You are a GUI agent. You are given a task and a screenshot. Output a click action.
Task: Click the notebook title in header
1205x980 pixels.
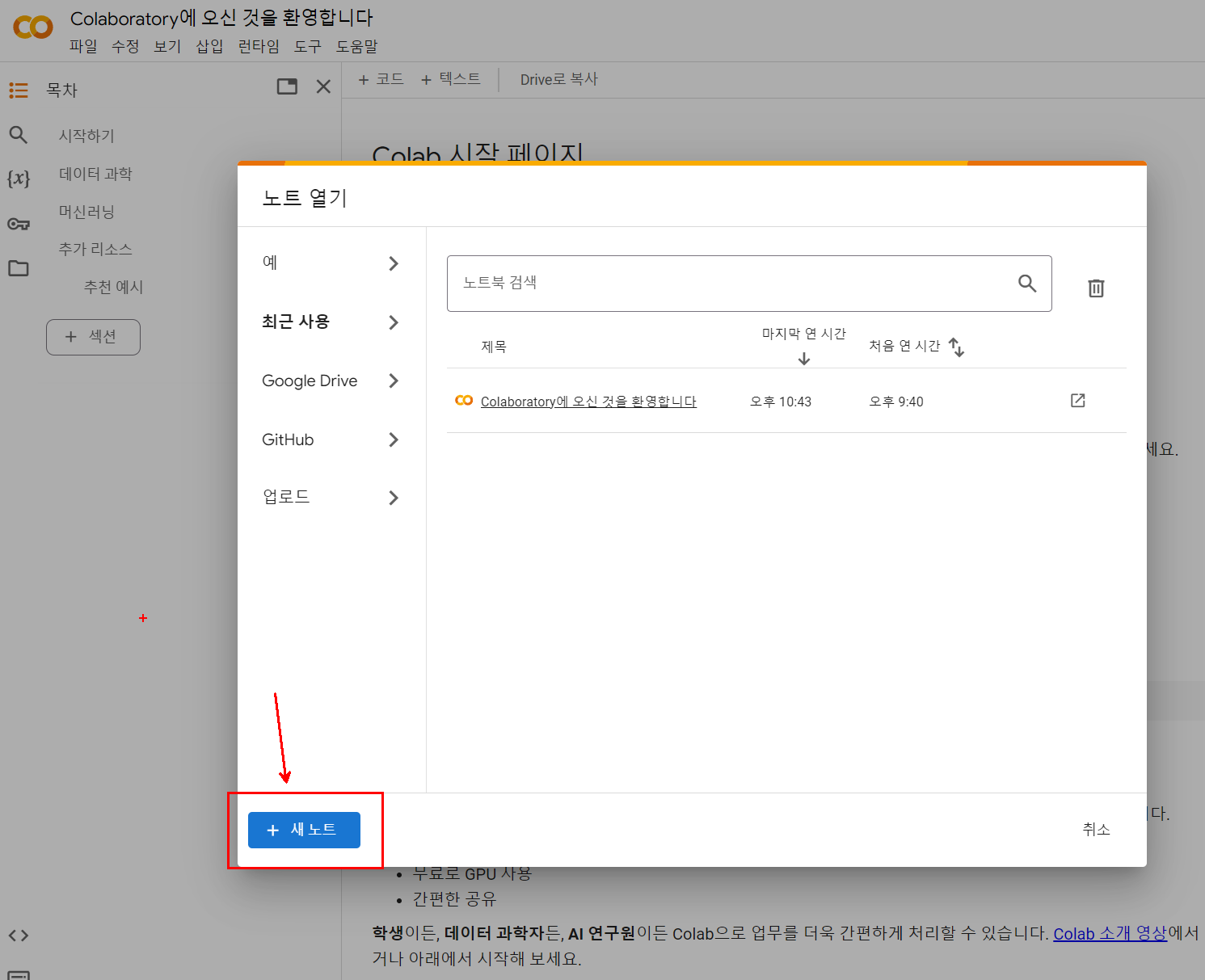pos(221,18)
